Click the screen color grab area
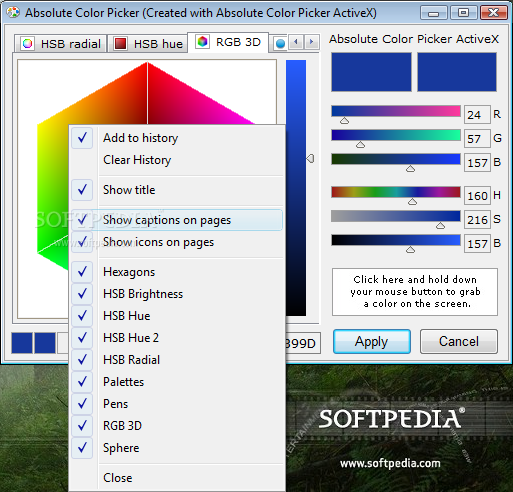The height and width of the screenshot is (492, 513). pos(415,292)
